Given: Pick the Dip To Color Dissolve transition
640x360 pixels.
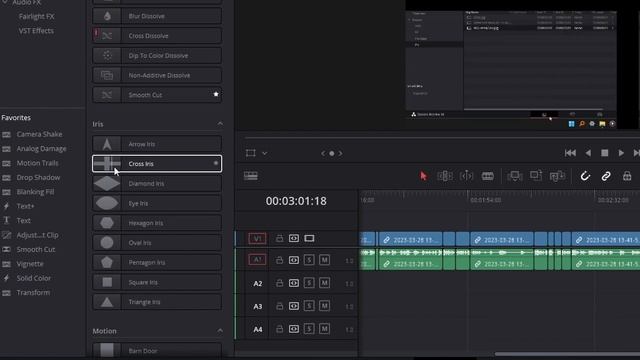Looking at the screenshot, I should click(x=157, y=56).
